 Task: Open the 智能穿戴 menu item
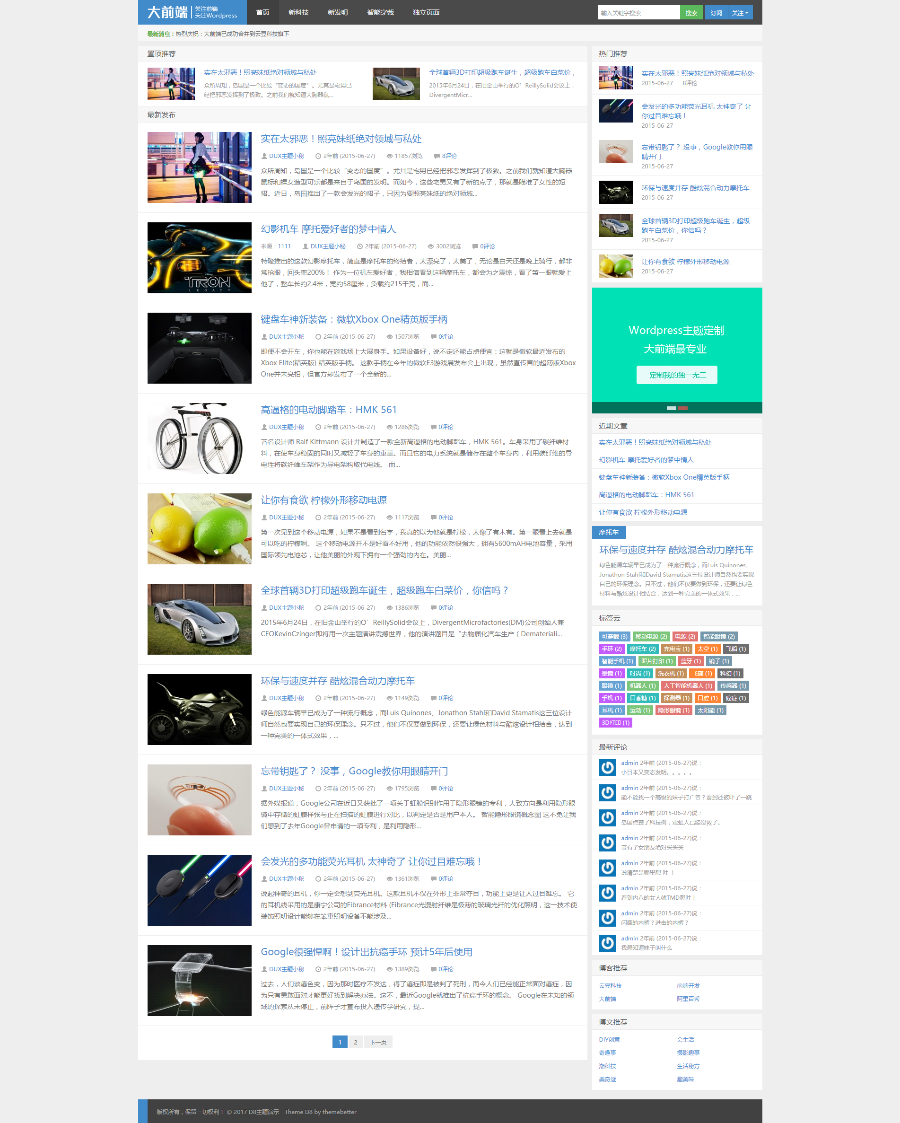pyautogui.click(x=380, y=12)
